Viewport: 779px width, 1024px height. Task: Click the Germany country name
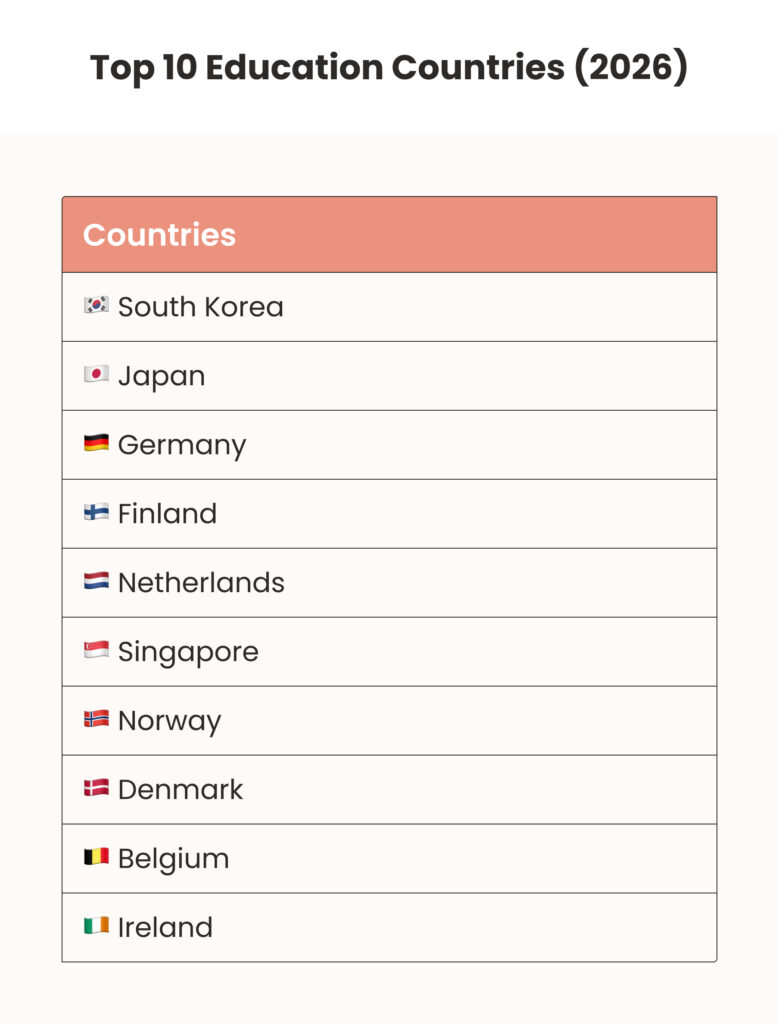[182, 445]
